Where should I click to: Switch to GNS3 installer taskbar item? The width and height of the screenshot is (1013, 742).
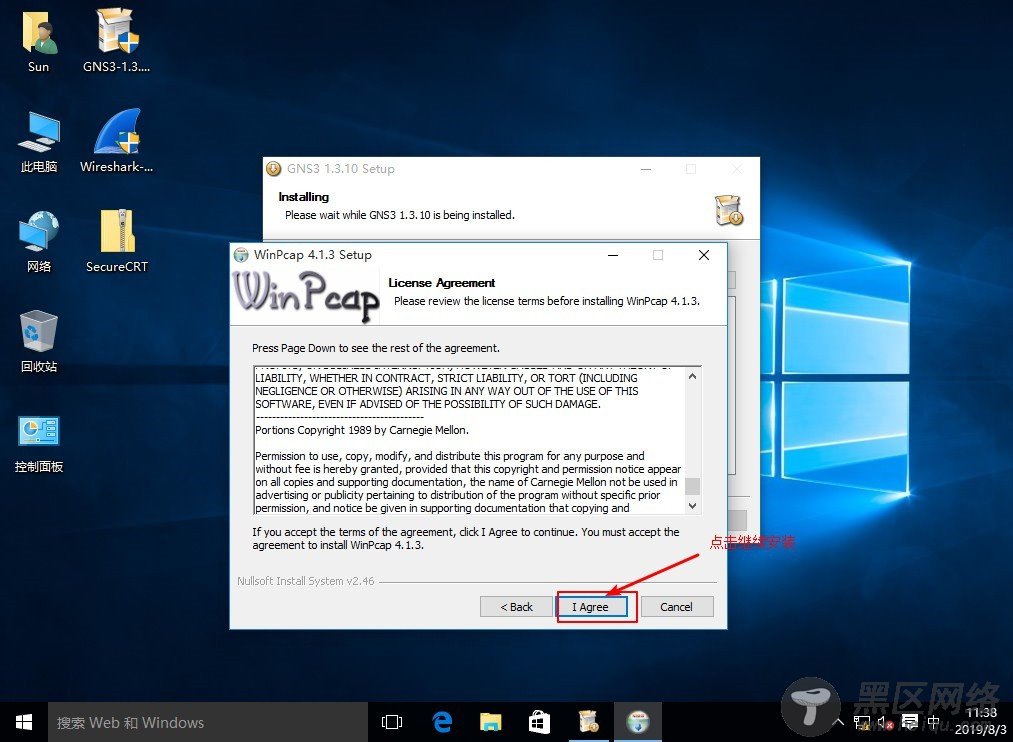click(589, 723)
